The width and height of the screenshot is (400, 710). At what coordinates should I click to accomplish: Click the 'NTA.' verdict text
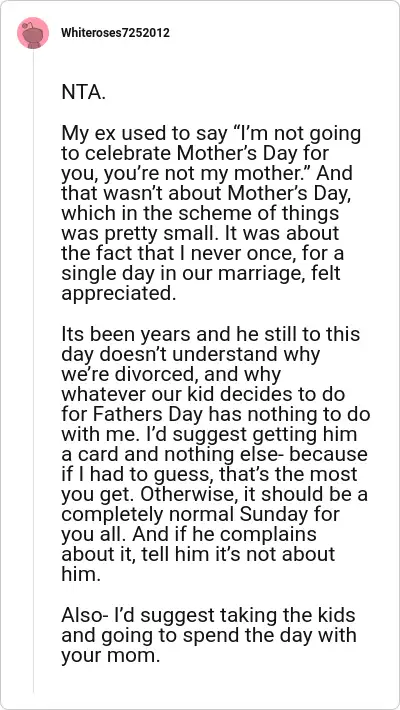point(84,93)
